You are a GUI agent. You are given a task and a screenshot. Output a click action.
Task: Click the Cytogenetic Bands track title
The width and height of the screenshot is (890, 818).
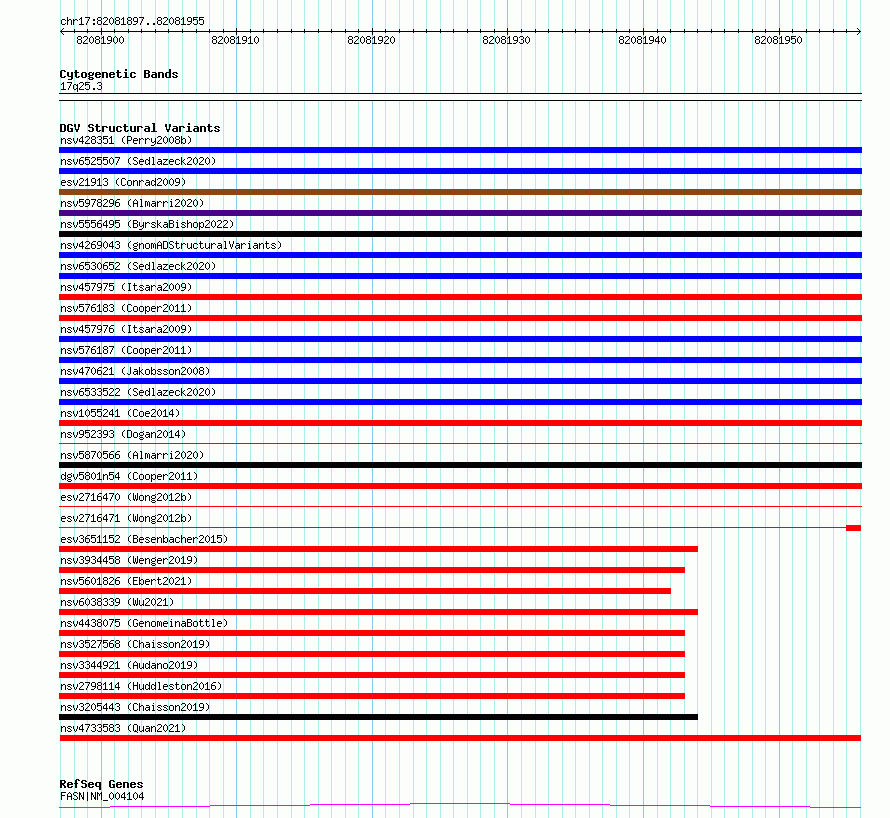click(119, 74)
